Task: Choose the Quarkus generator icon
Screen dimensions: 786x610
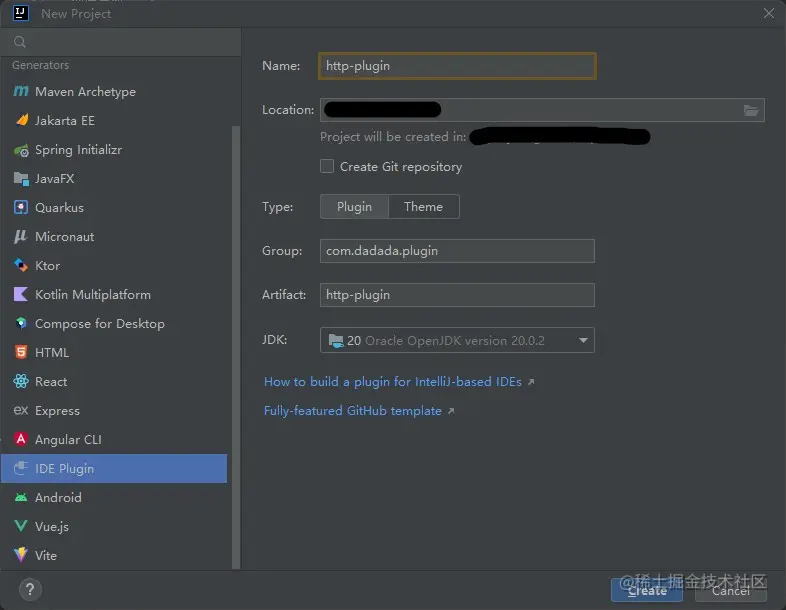Action: 21,208
